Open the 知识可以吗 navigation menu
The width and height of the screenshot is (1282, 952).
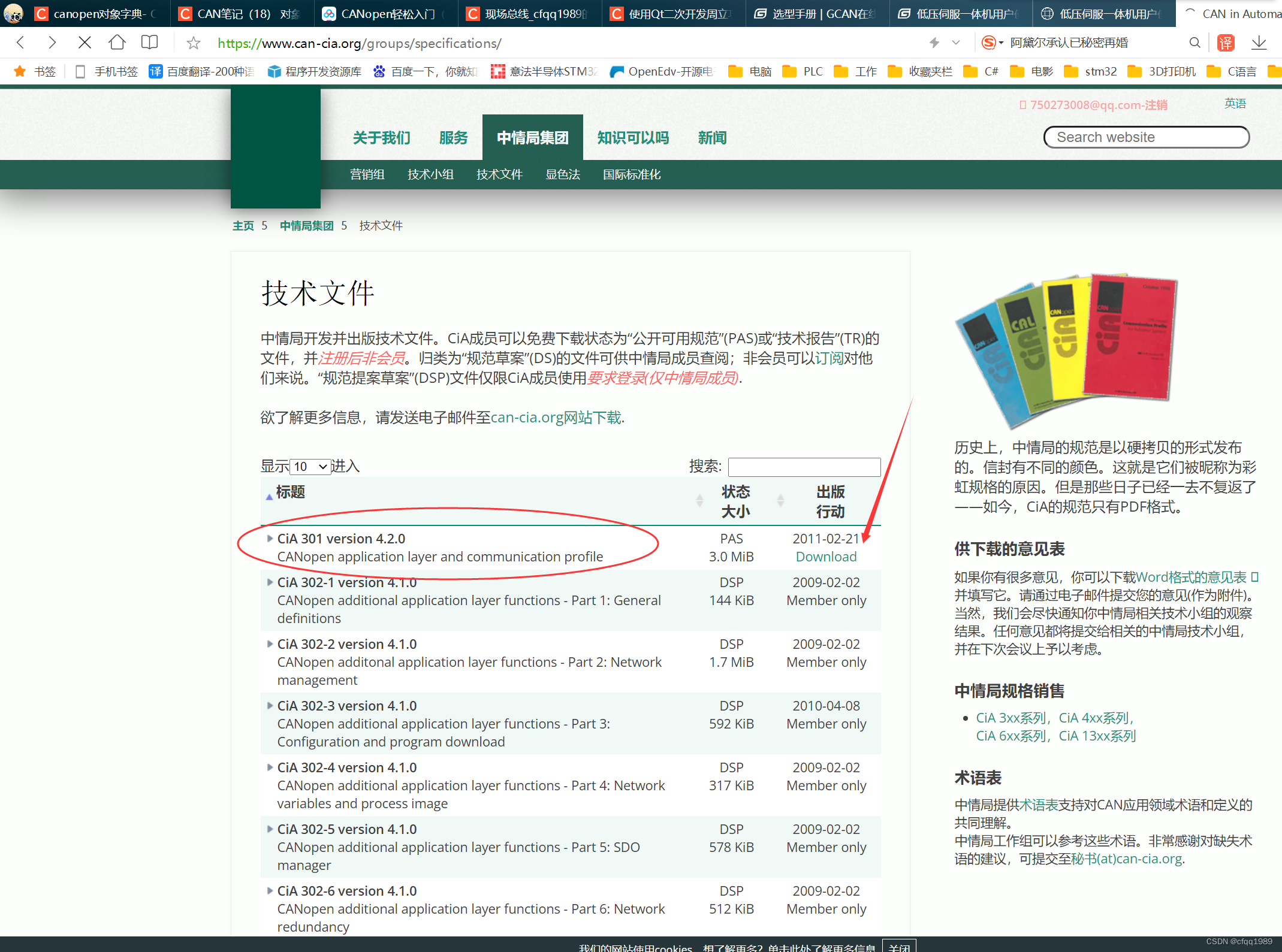click(633, 138)
